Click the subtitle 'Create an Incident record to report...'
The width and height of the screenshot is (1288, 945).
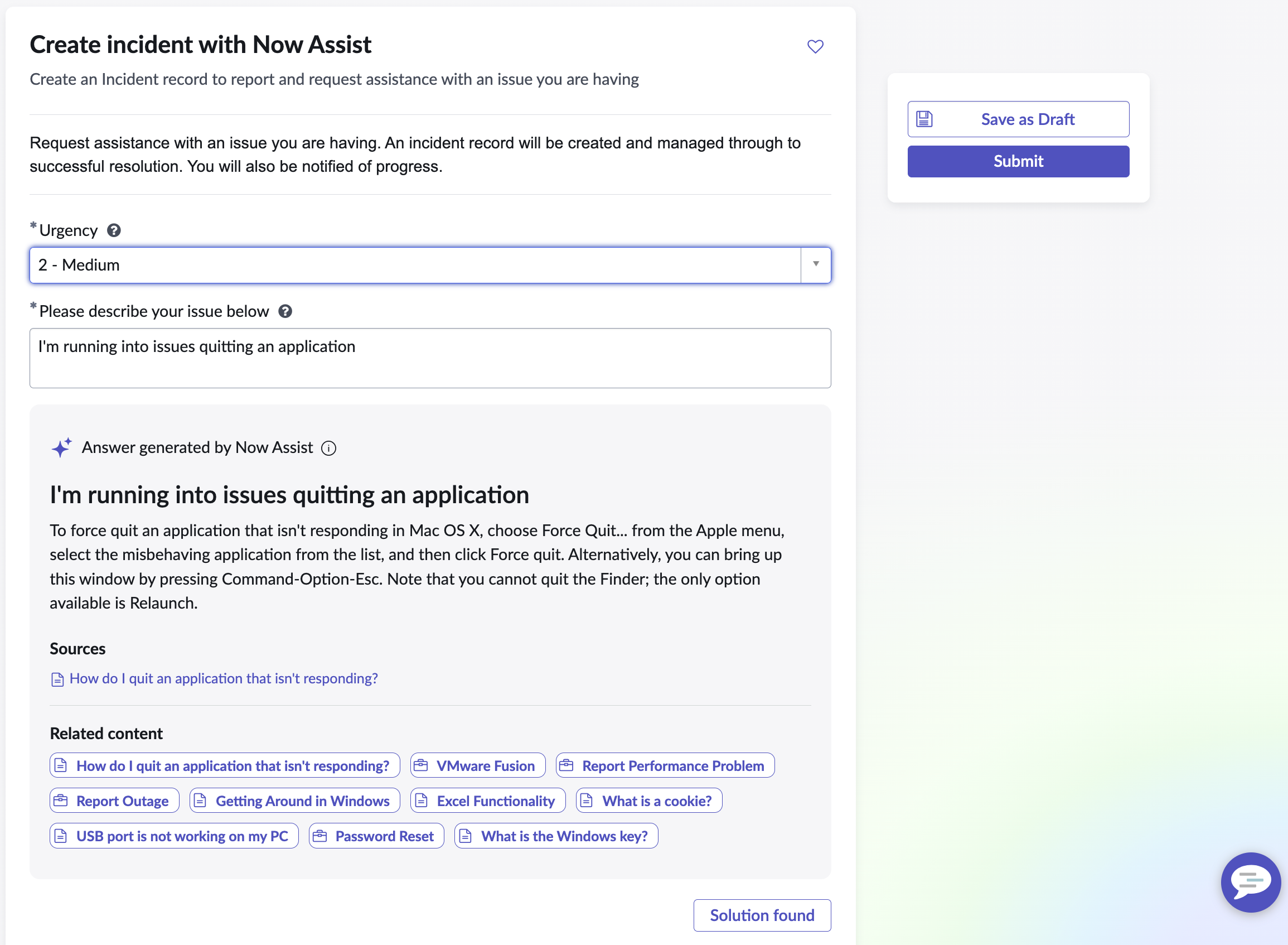click(x=335, y=79)
